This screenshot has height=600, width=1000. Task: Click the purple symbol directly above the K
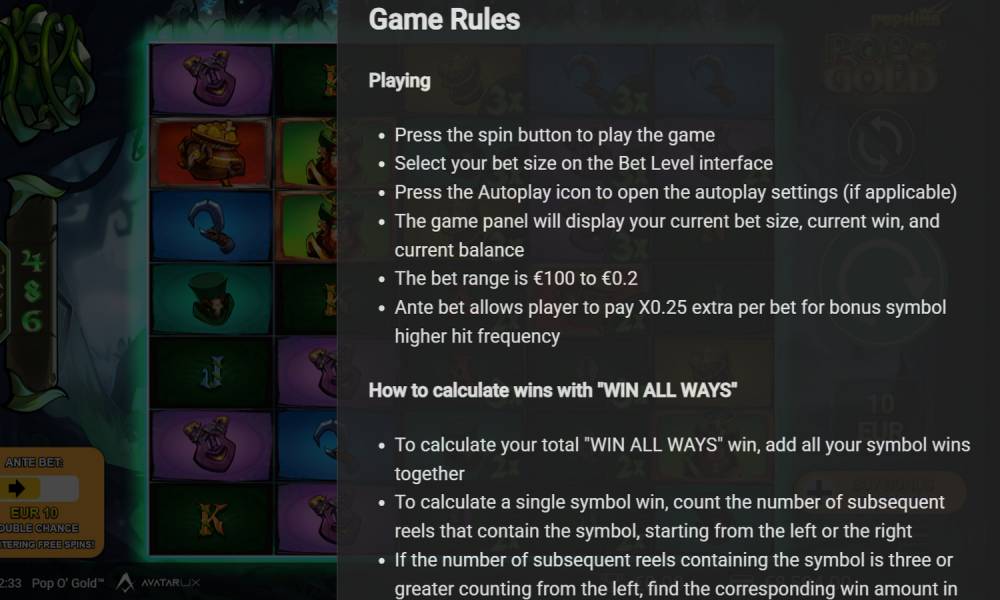(x=211, y=445)
